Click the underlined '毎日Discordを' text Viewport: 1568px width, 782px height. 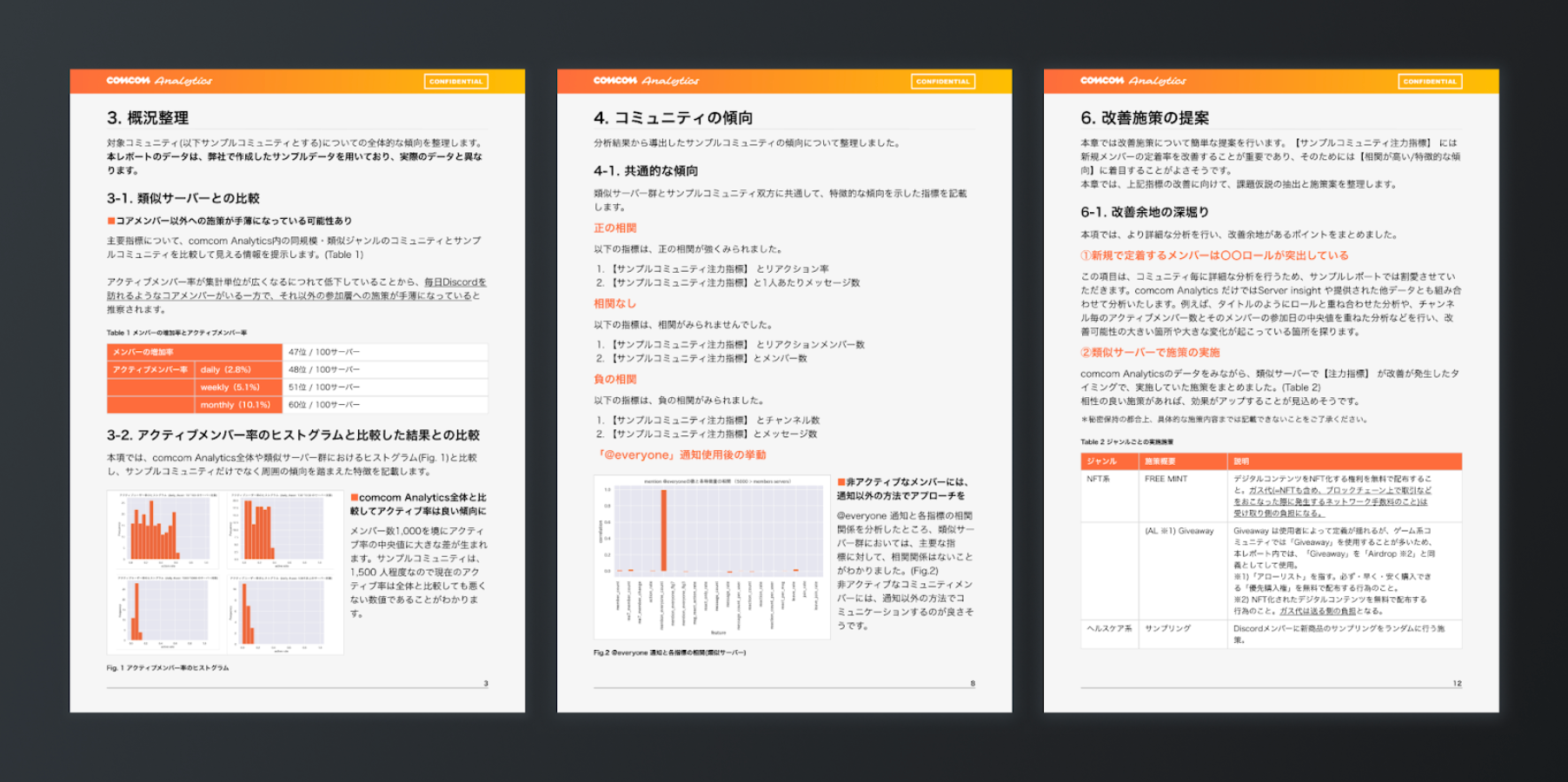(455, 282)
